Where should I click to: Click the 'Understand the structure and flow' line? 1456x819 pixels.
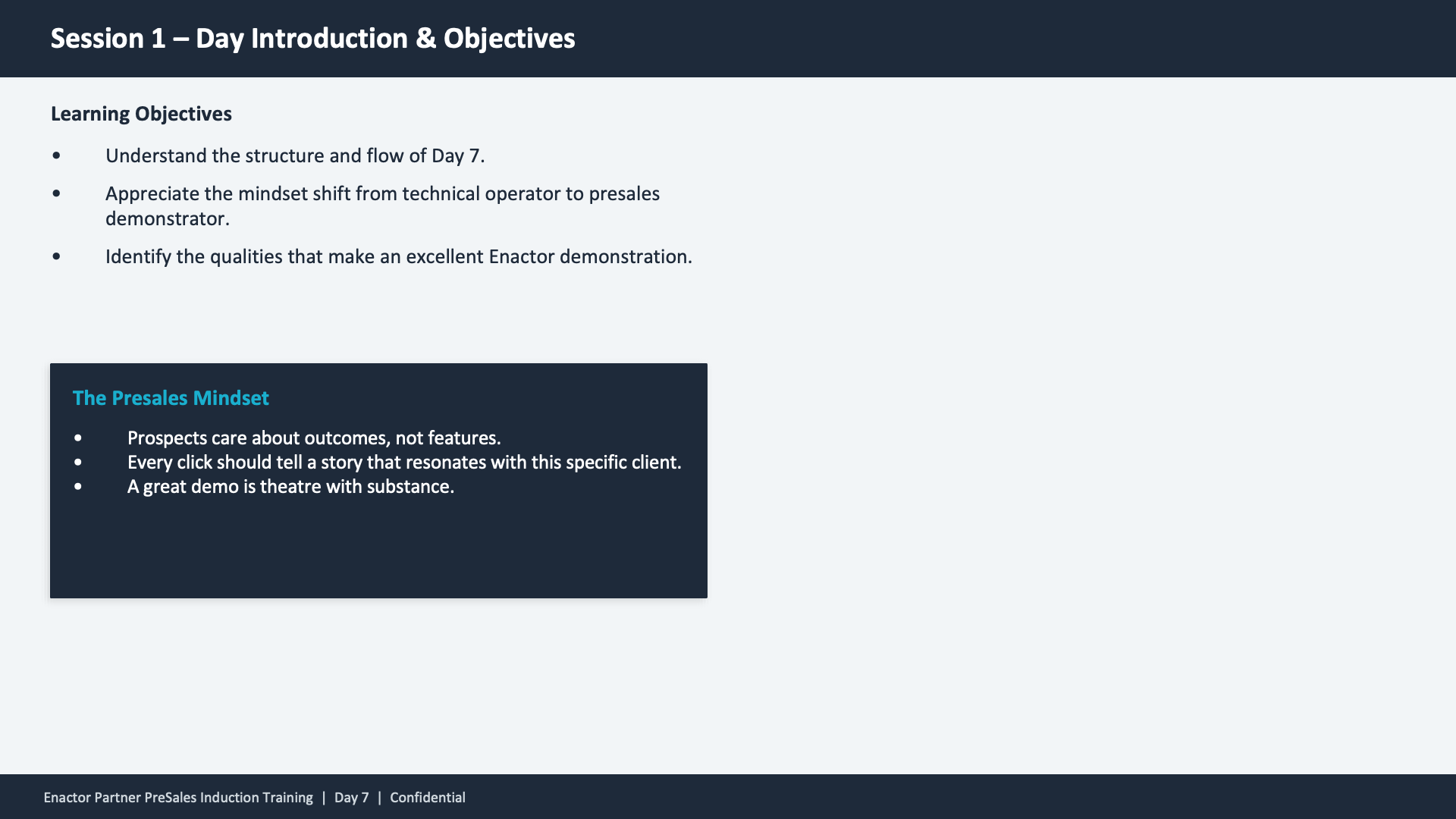click(x=295, y=155)
